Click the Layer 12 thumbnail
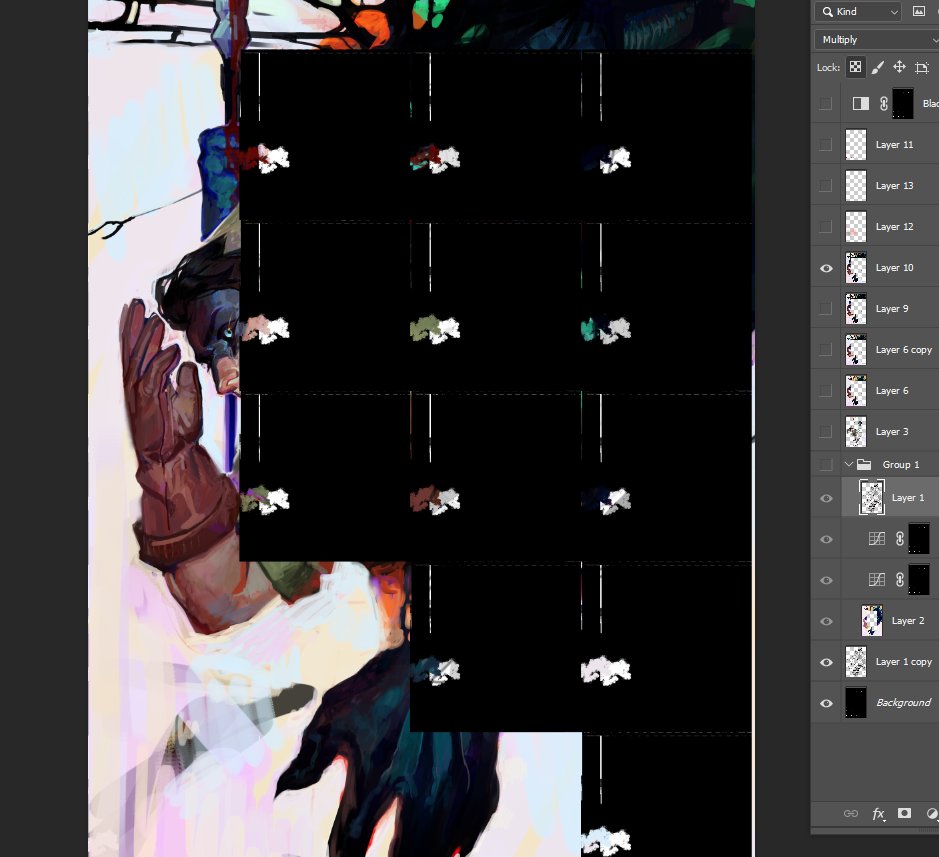Viewport: 939px width, 857px height. tap(856, 226)
